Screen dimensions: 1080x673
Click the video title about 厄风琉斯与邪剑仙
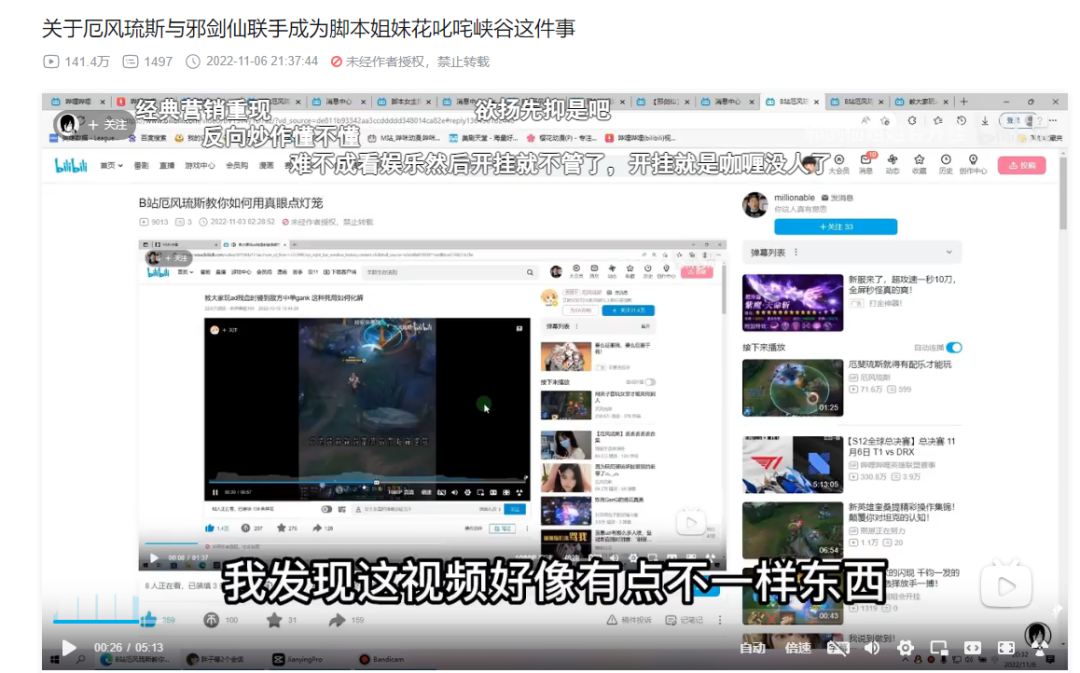(x=309, y=28)
